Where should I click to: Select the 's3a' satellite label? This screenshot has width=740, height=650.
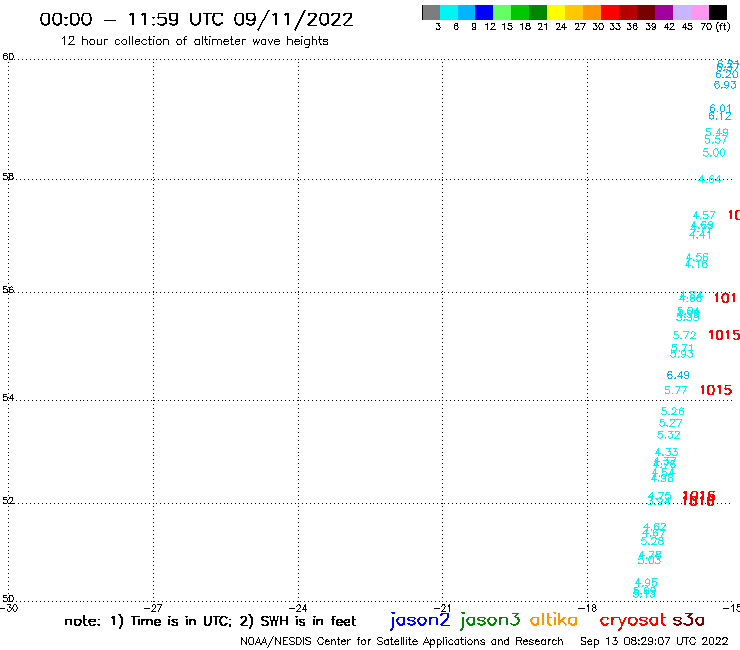tap(689, 620)
